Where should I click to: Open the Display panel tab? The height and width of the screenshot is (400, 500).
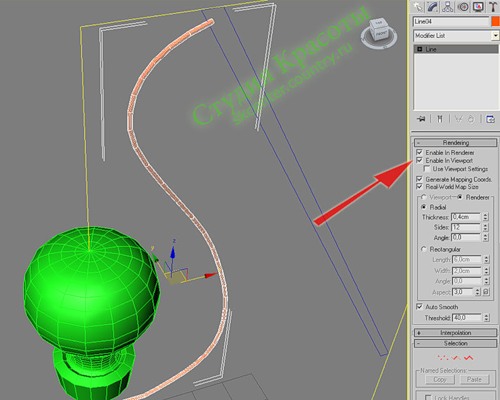pos(478,6)
